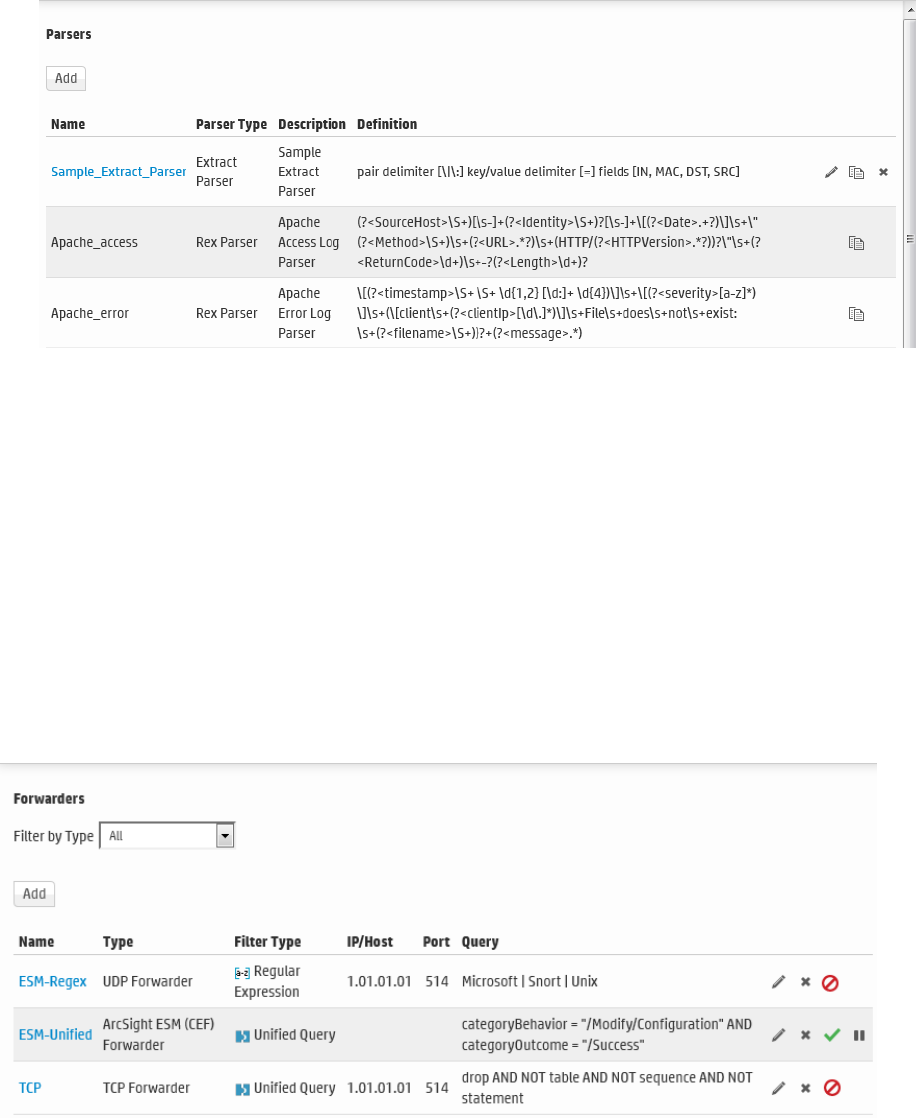Click the parsers panel vertical scrollbar
The image size is (916, 1118).
click(909, 238)
